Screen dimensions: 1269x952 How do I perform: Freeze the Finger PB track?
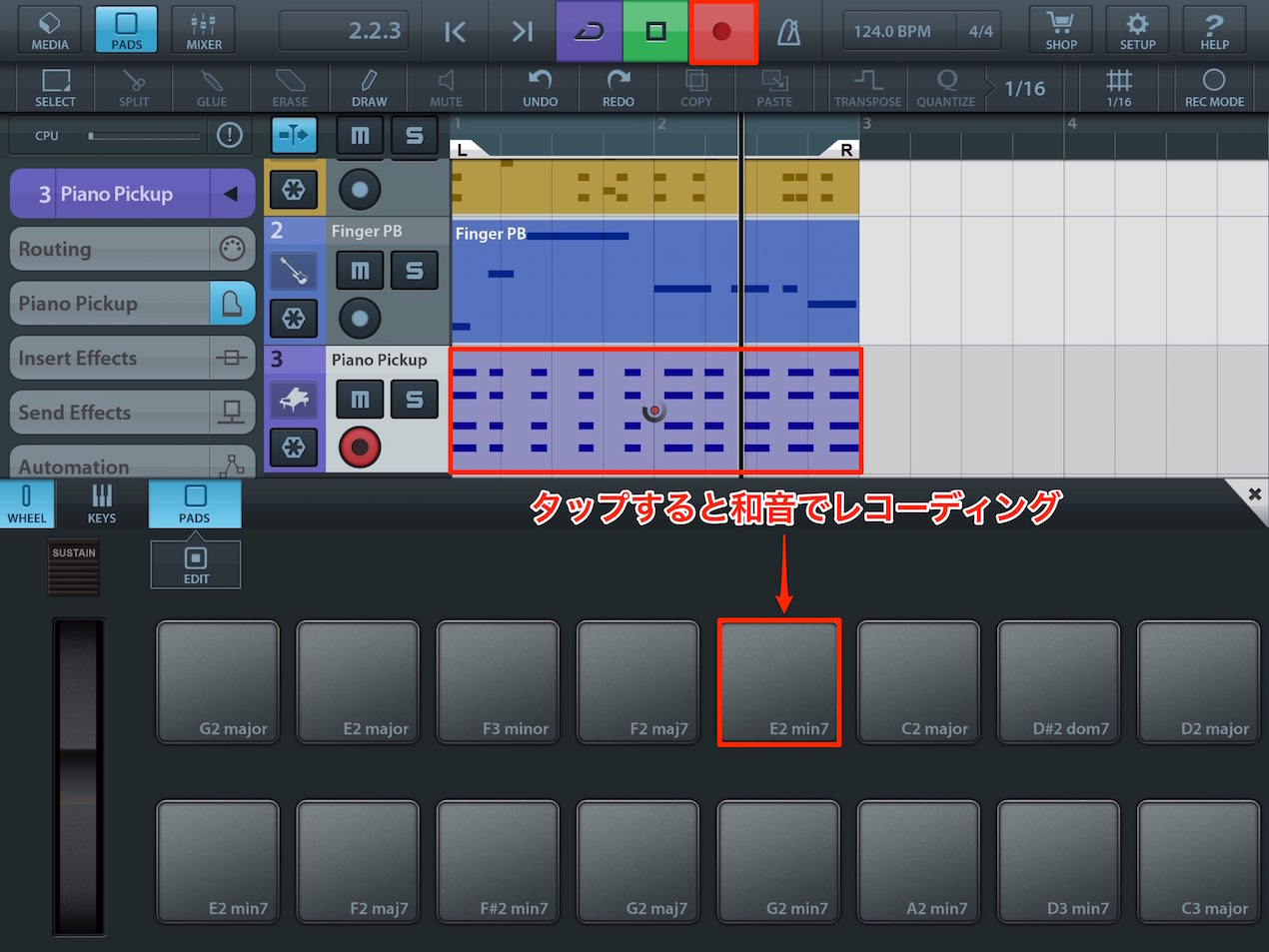[294, 319]
